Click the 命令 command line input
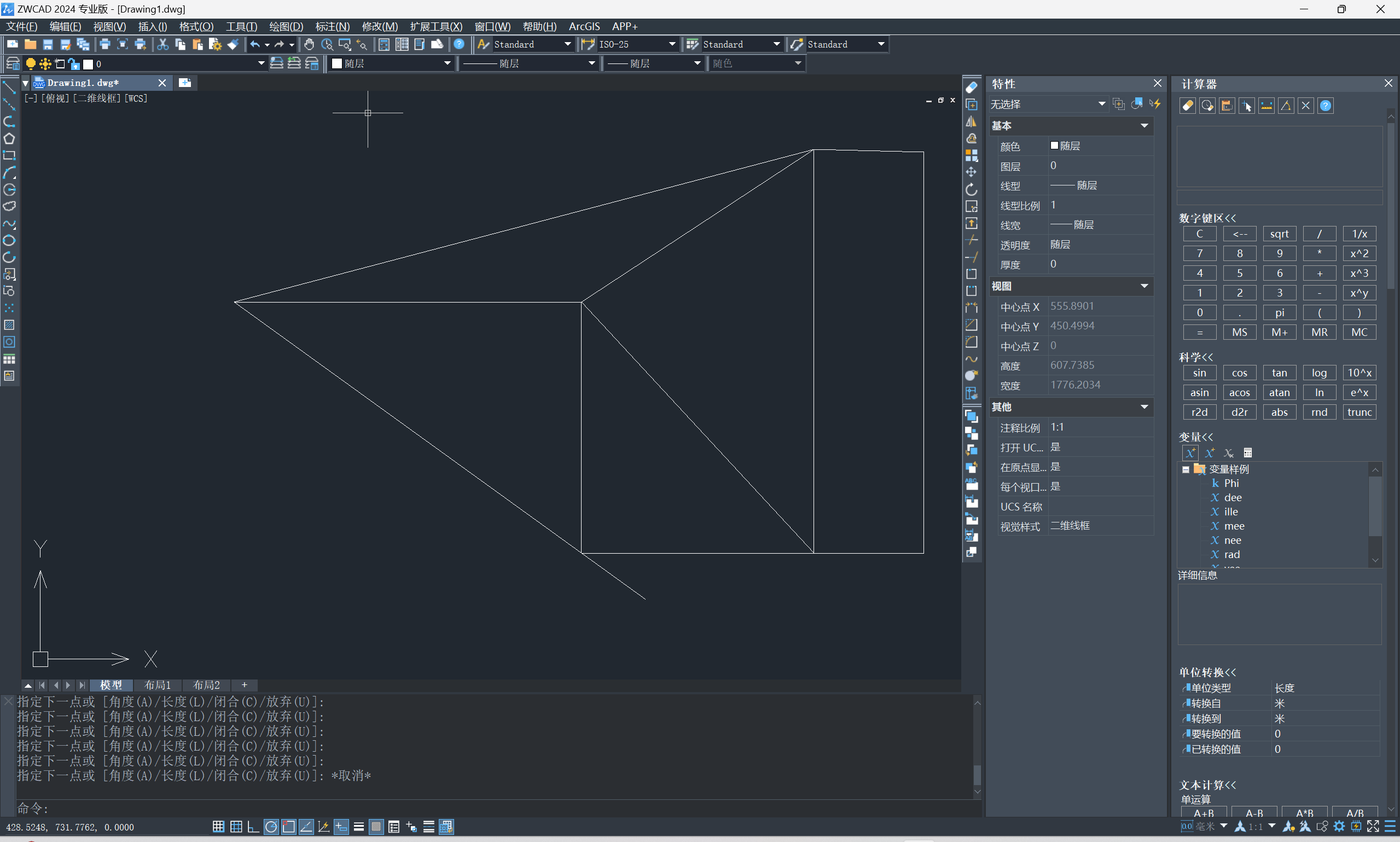Image resolution: width=1400 pixels, height=842 pixels. [x=493, y=808]
